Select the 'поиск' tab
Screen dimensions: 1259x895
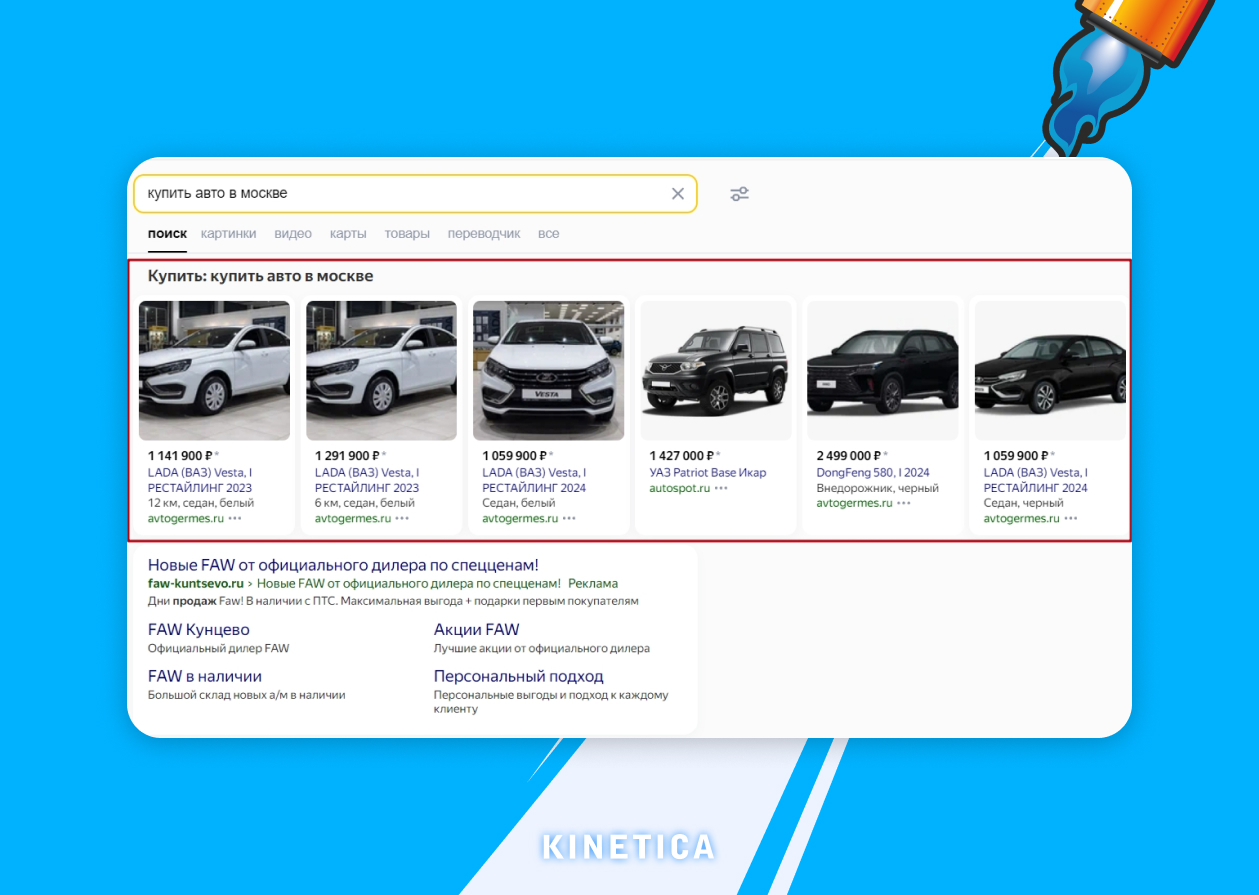pyautogui.click(x=167, y=234)
